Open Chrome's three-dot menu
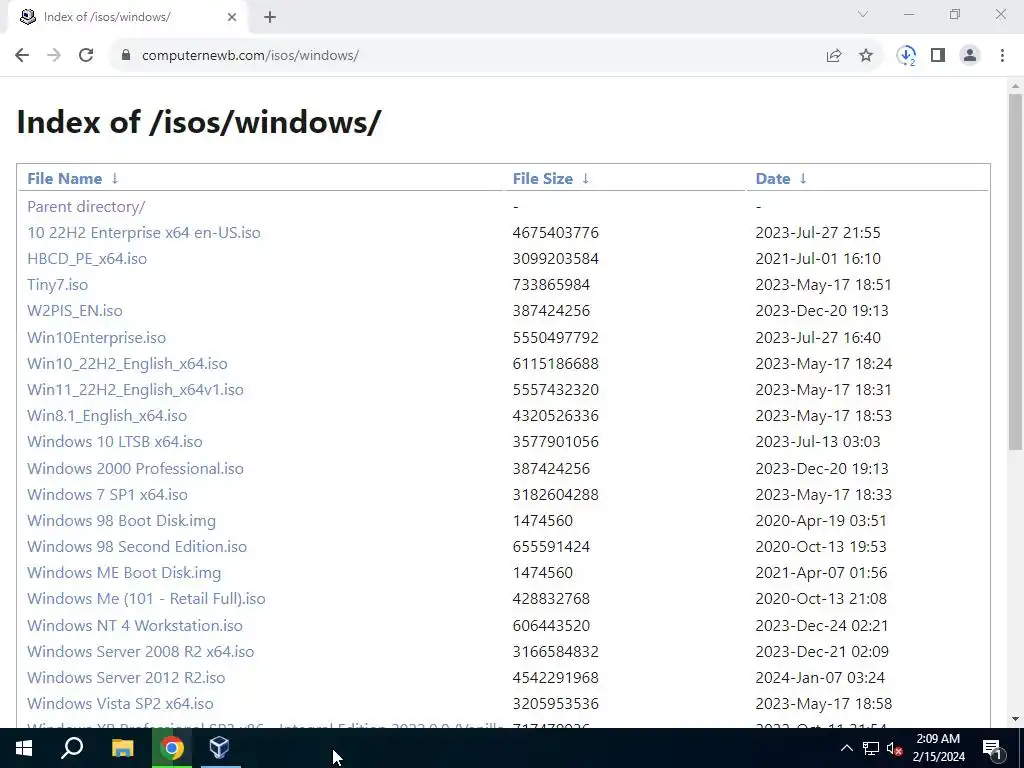 [x=1002, y=56]
